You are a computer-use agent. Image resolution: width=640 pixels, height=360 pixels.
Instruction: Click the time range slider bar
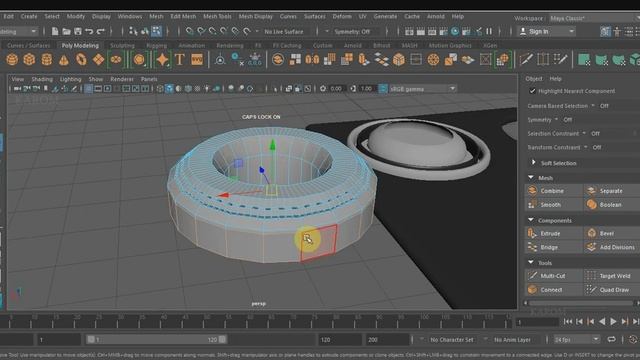coord(156,340)
